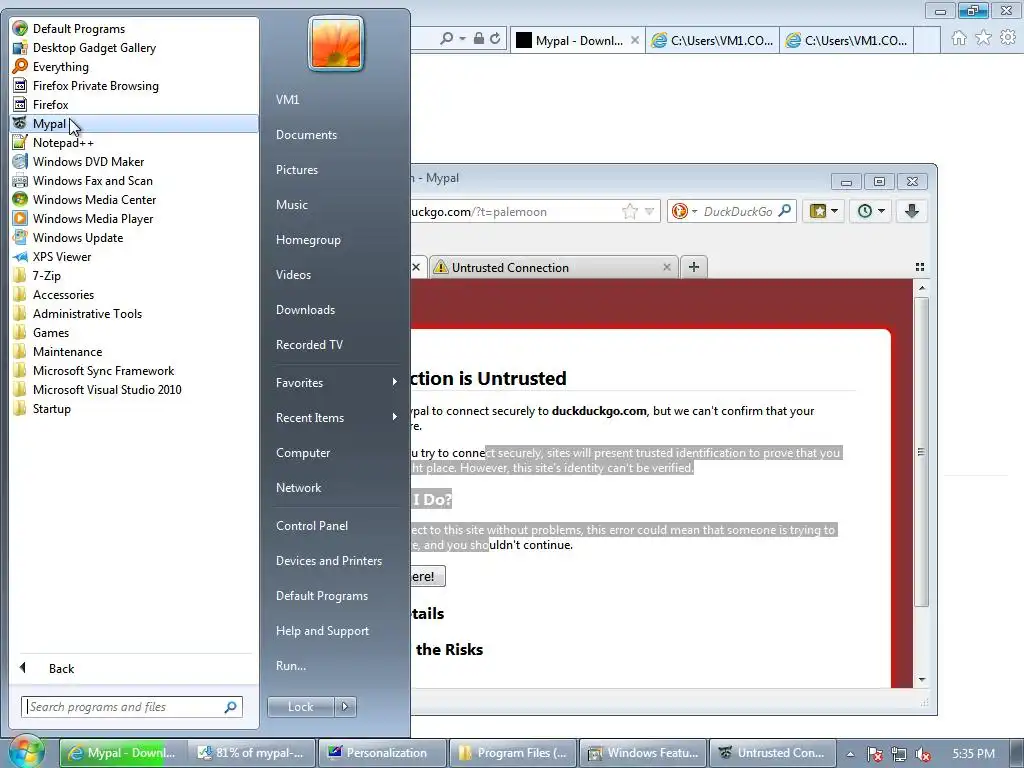The image size is (1024, 768).
Task: Open Homegroup from the Start menu
Action: (336, 240)
